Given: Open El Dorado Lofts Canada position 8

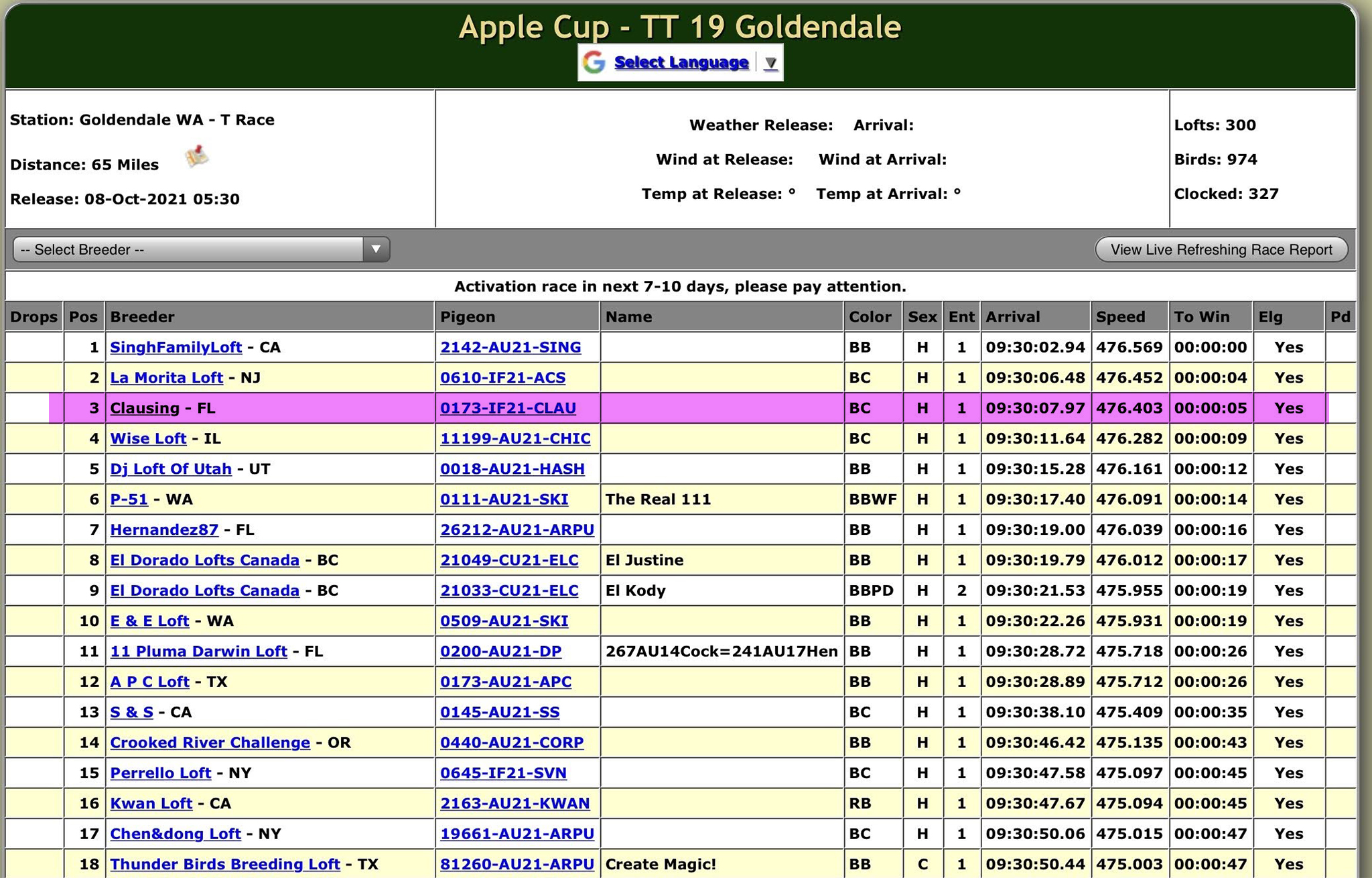Looking at the screenshot, I should (204, 560).
